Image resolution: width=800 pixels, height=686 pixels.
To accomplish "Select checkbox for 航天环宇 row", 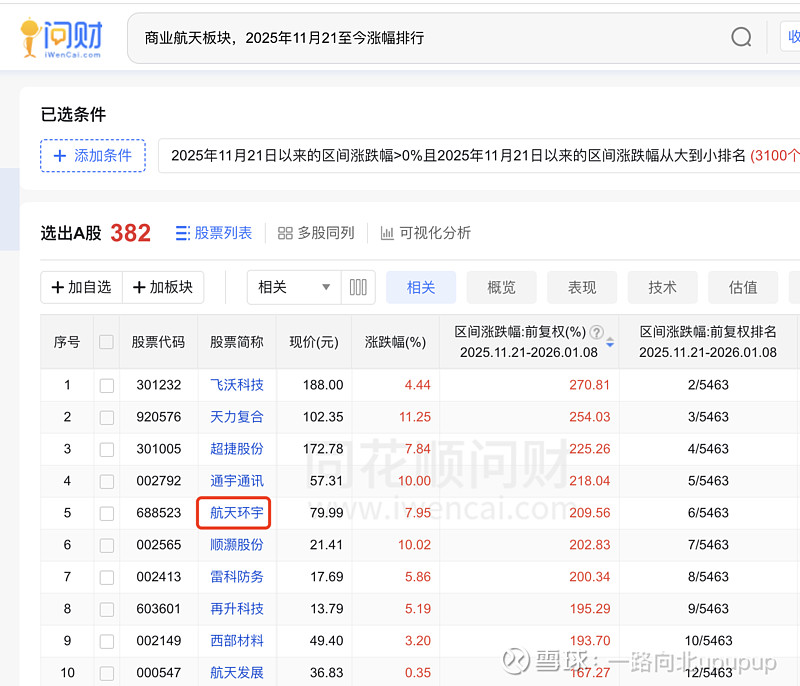I will point(107,513).
